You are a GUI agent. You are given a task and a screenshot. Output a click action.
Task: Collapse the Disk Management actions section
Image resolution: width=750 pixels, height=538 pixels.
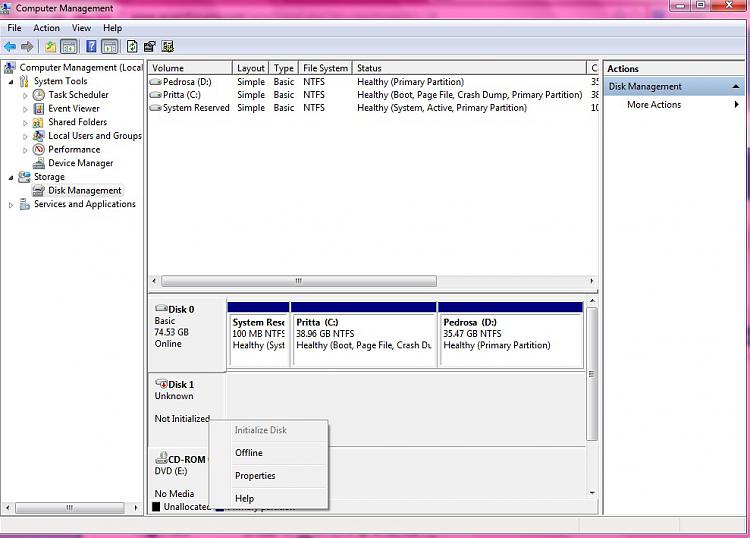[x=736, y=87]
